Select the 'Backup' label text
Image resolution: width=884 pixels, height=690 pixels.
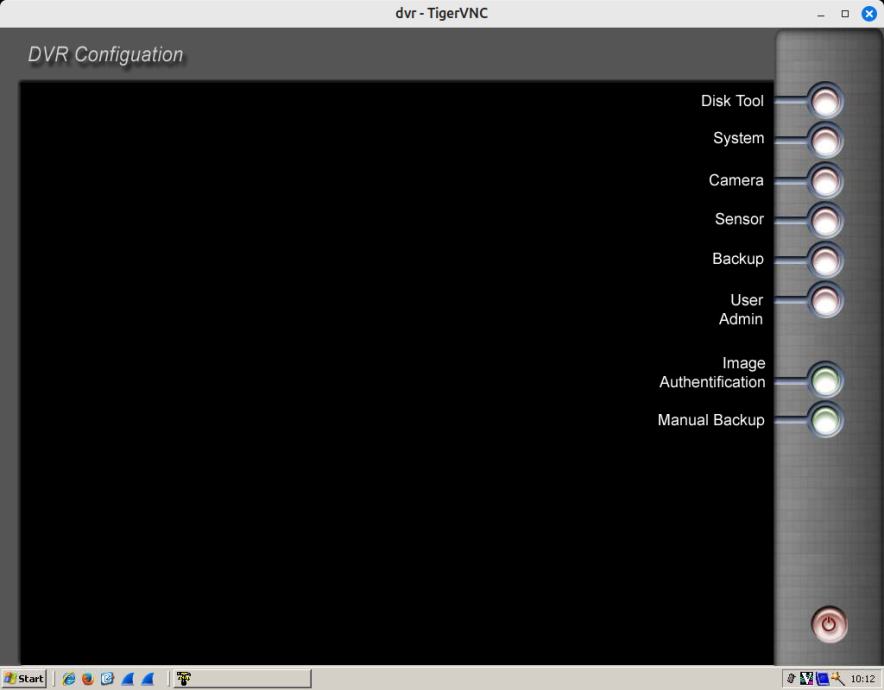pos(737,259)
